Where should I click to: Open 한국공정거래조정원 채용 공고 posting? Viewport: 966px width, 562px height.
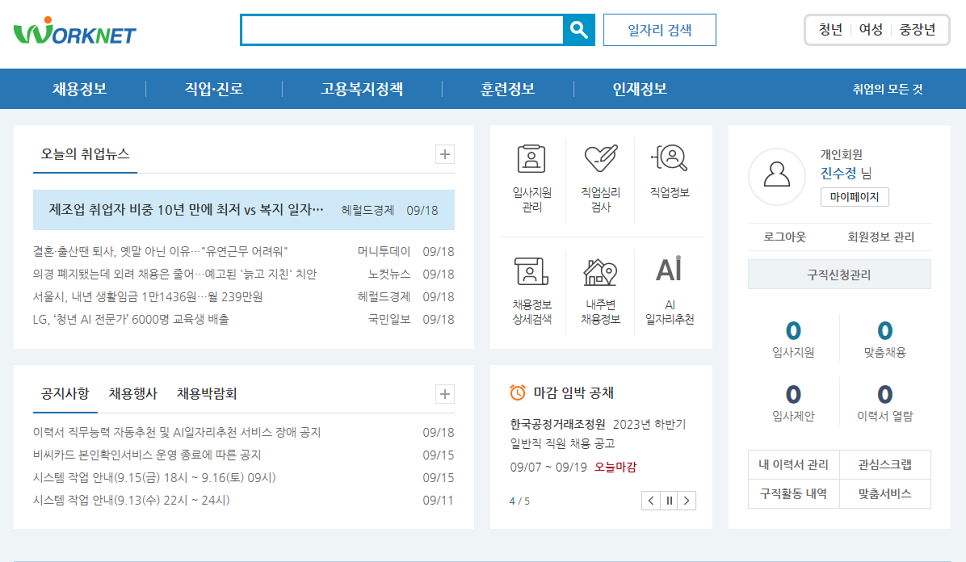pos(598,433)
